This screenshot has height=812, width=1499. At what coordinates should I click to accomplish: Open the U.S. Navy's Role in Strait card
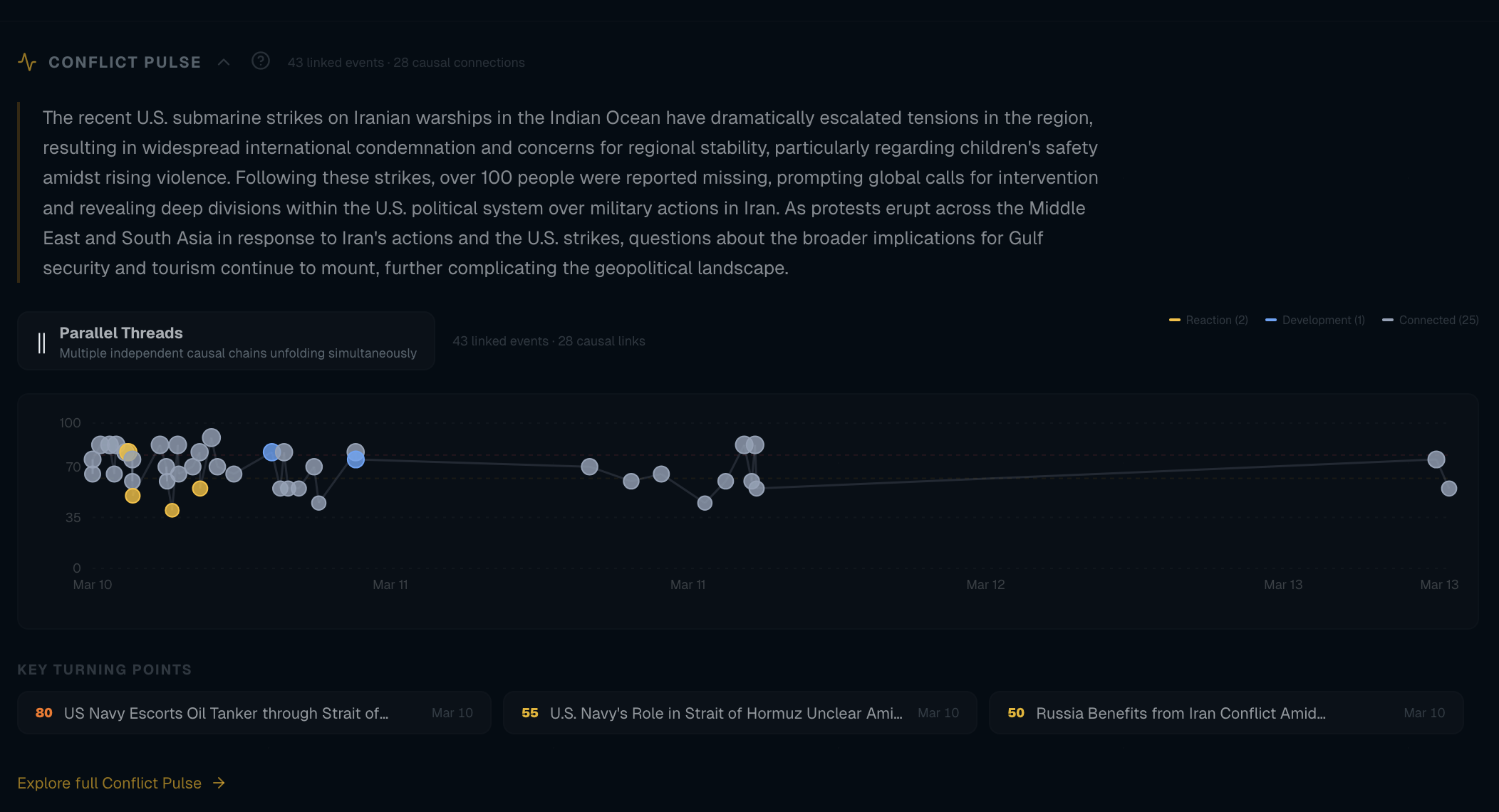(740, 712)
